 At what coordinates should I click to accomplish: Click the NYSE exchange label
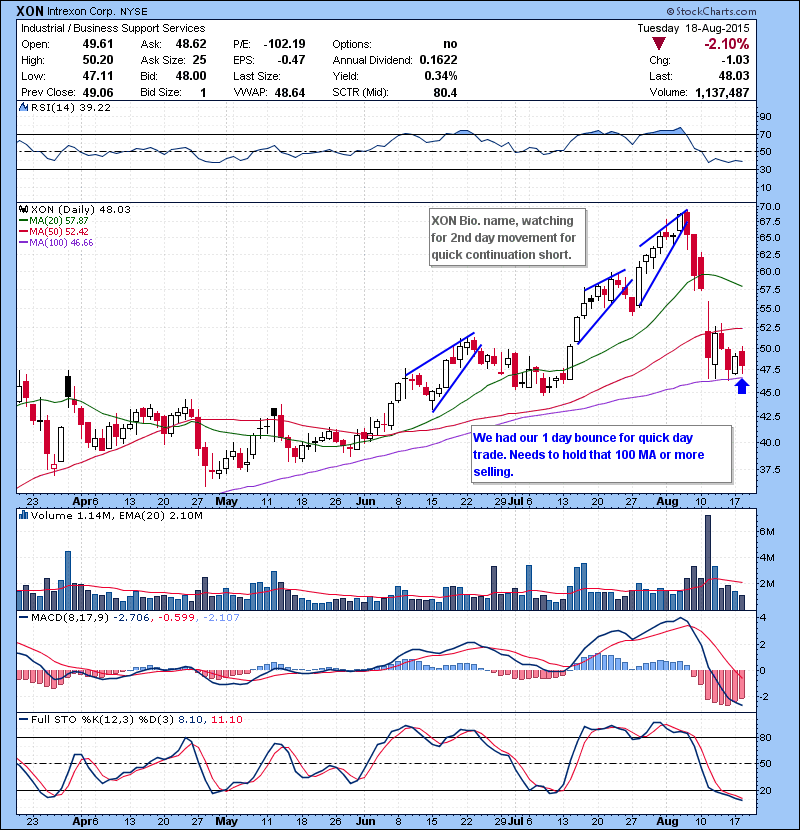point(133,11)
